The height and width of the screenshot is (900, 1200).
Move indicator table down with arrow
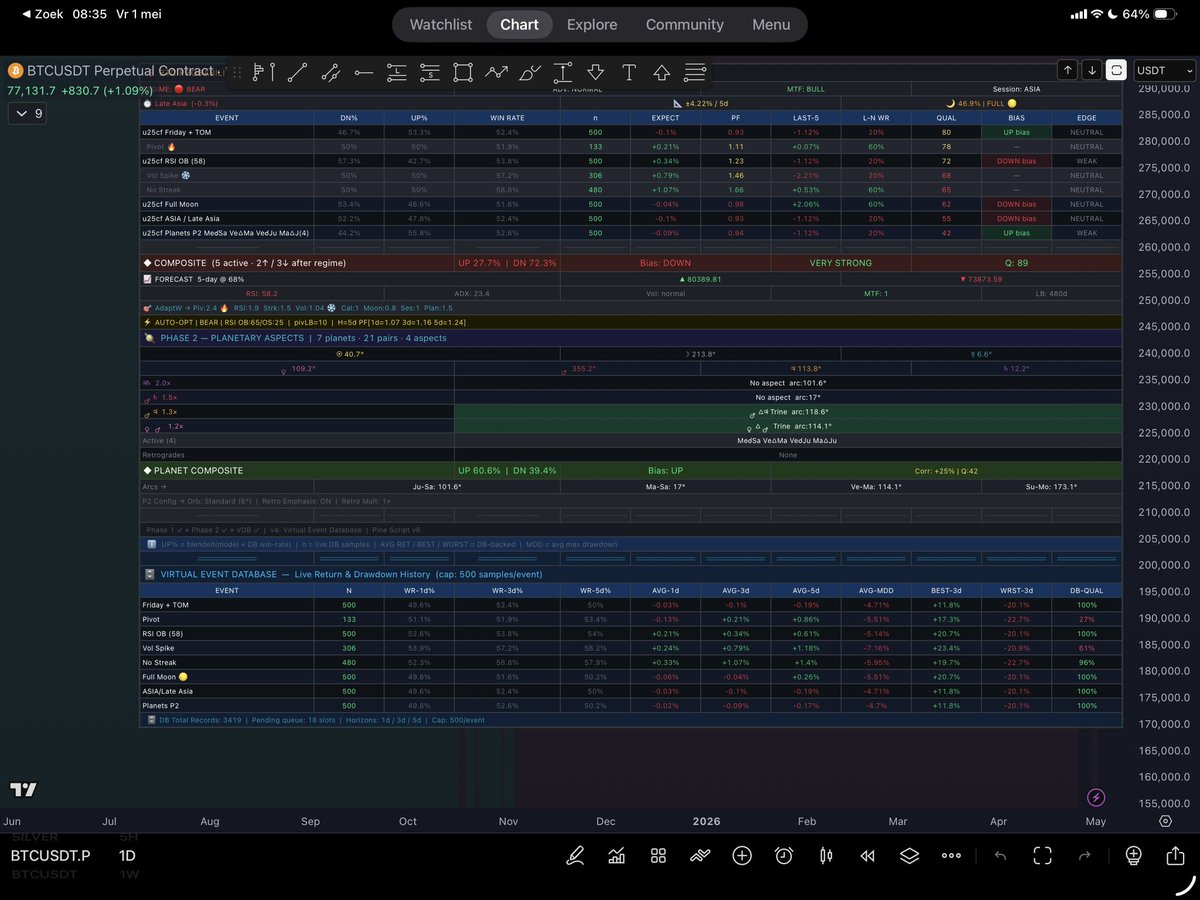click(x=1092, y=70)
